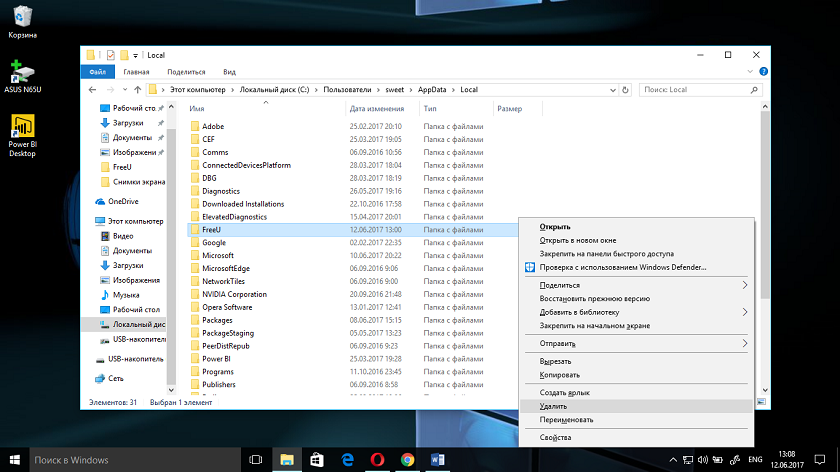
Task: Choose Открыть в новом окне
Action: 636,240
